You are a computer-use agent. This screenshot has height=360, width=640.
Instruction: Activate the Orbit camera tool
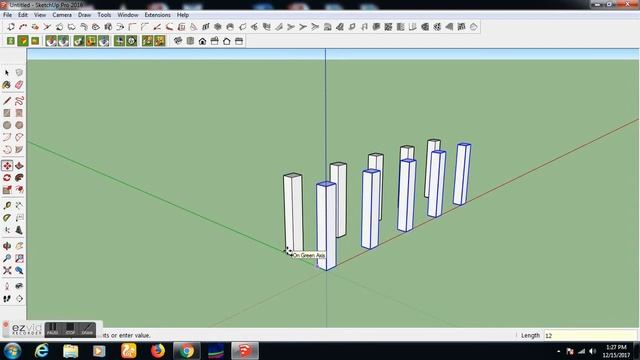pyautogui.click(x=7, y=246)
